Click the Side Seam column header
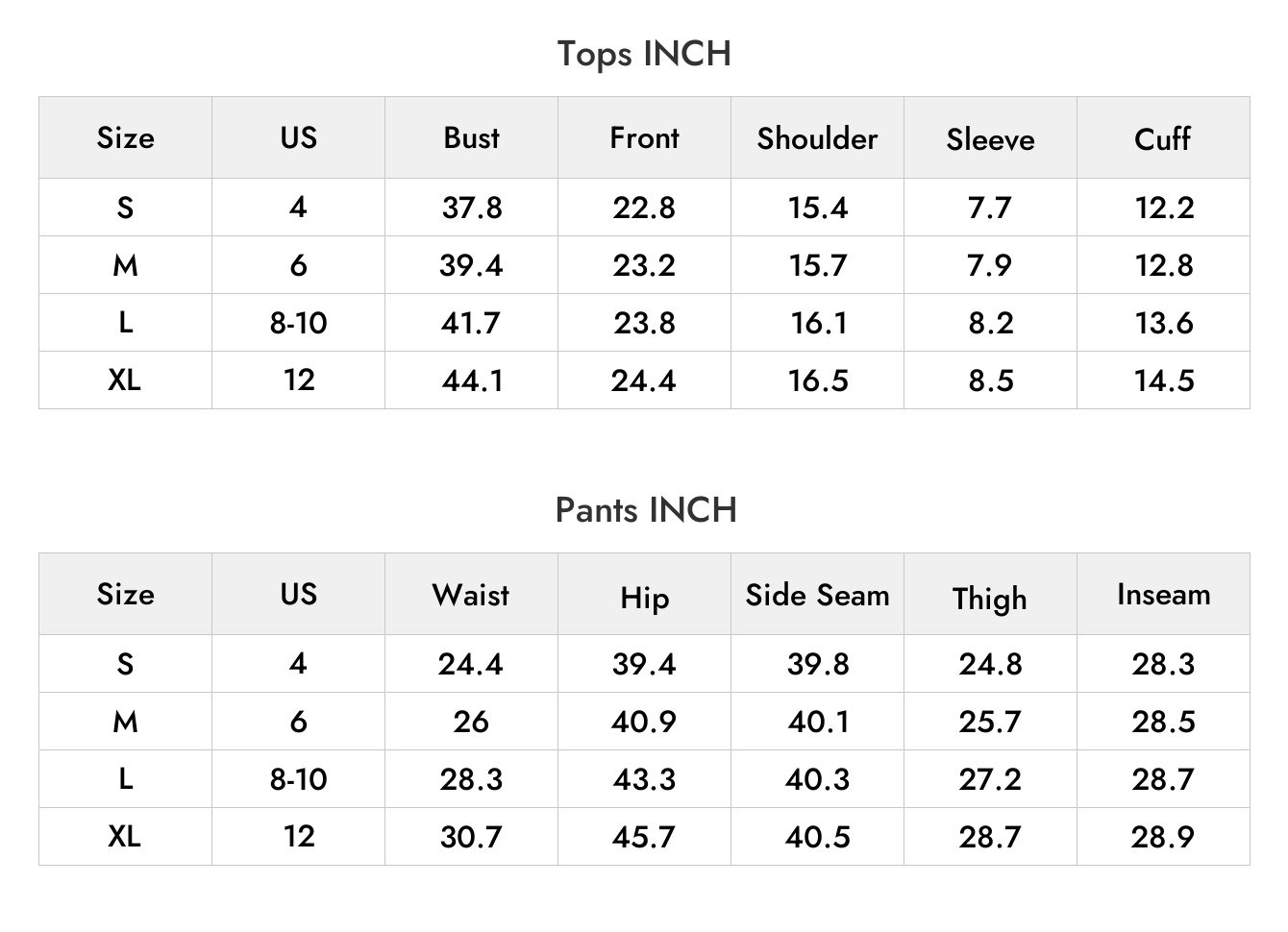1288x932 pixels. [817, 595]
